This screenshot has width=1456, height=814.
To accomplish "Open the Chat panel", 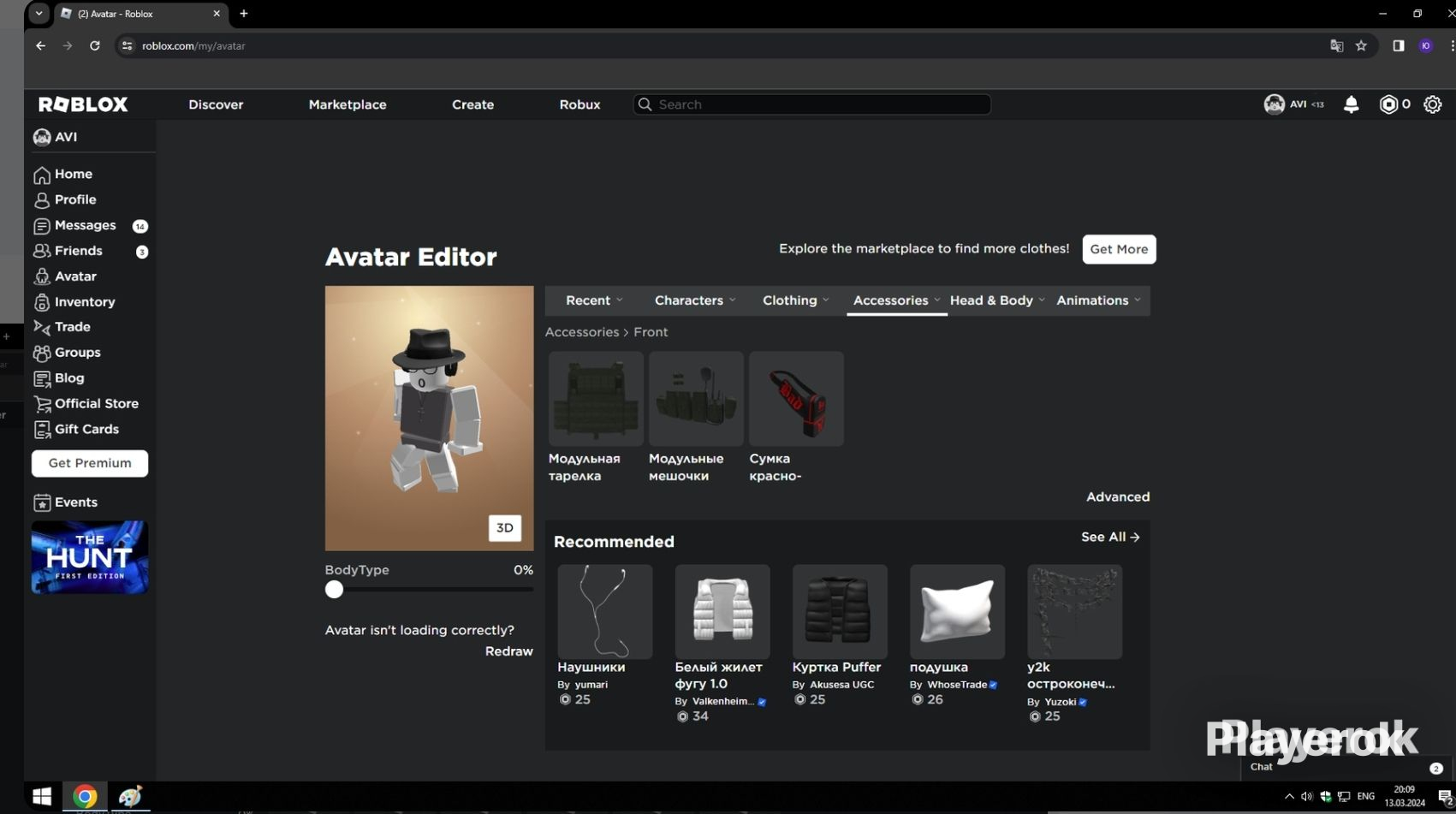I will coord(1347,767).
